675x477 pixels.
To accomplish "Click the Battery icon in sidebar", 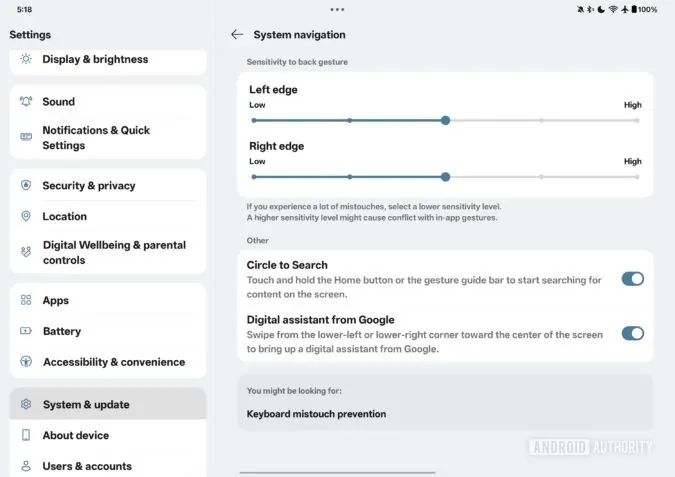I will pos(26,331).
